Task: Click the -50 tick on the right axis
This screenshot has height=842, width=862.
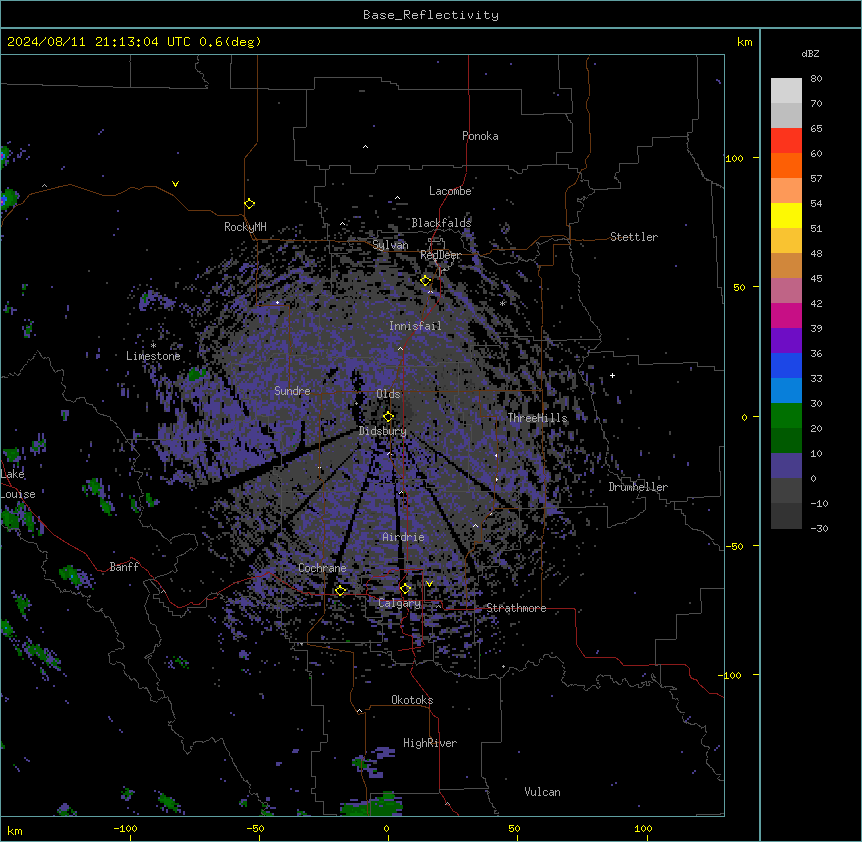Action: coord(734,546)
